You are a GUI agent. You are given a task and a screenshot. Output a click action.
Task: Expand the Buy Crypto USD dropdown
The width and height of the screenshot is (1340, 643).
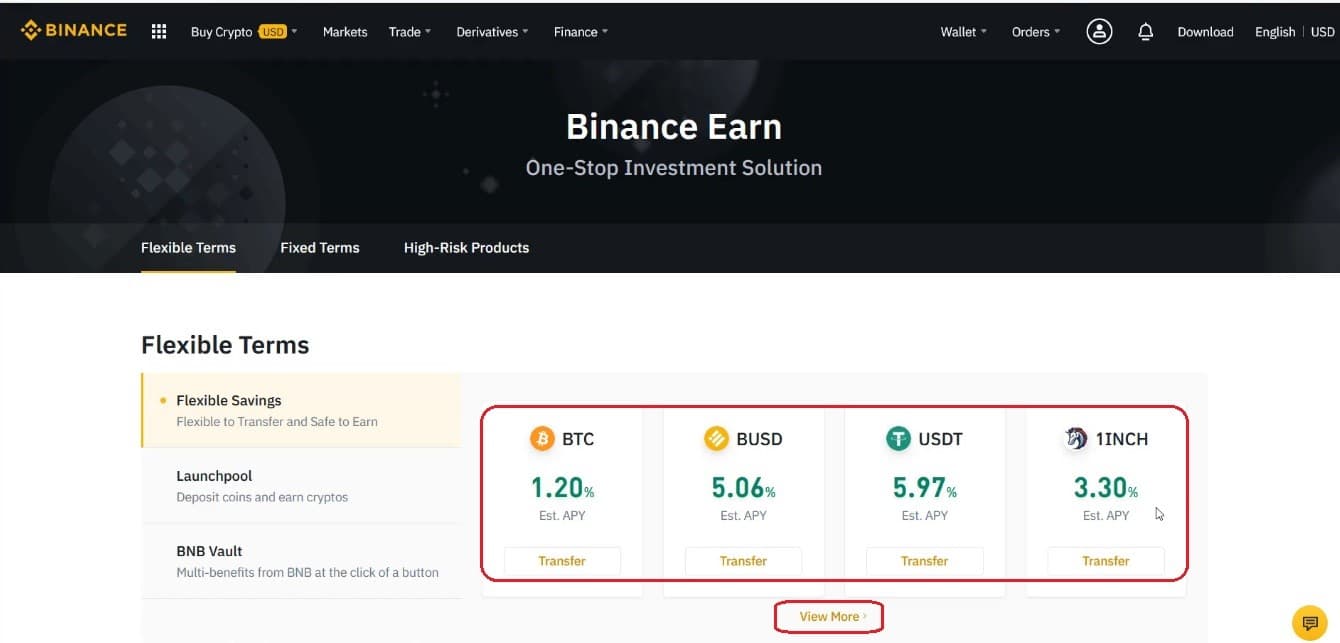click(244, 32)
